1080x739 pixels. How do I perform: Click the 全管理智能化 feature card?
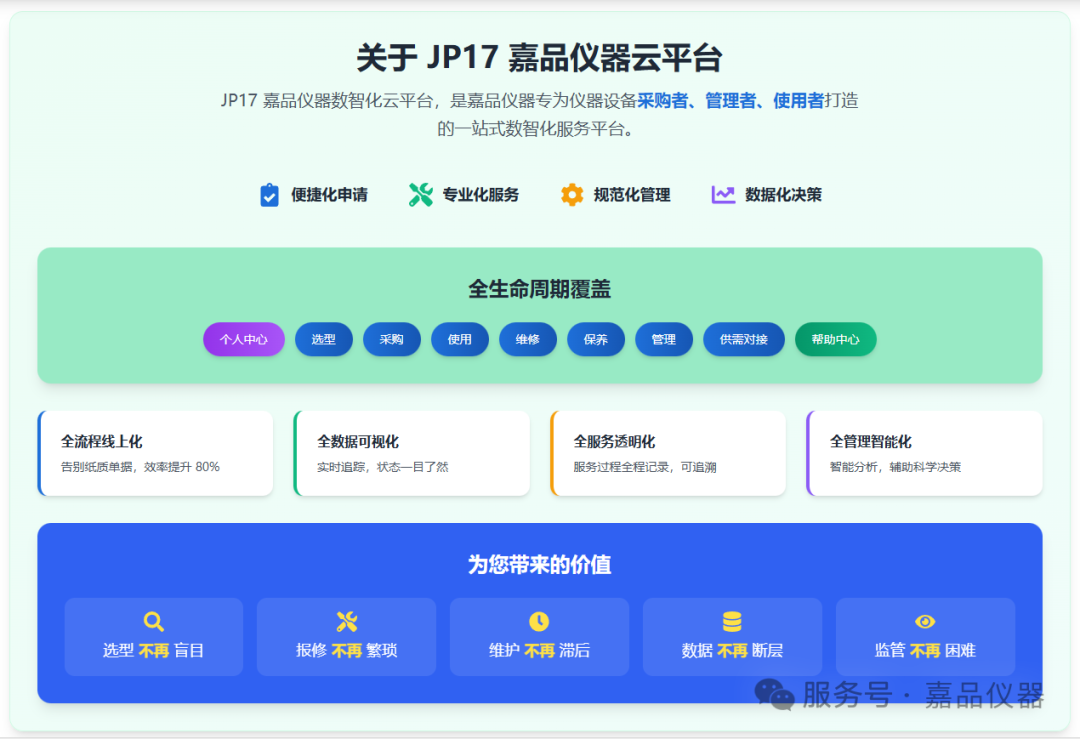click(x=924, y=453)
